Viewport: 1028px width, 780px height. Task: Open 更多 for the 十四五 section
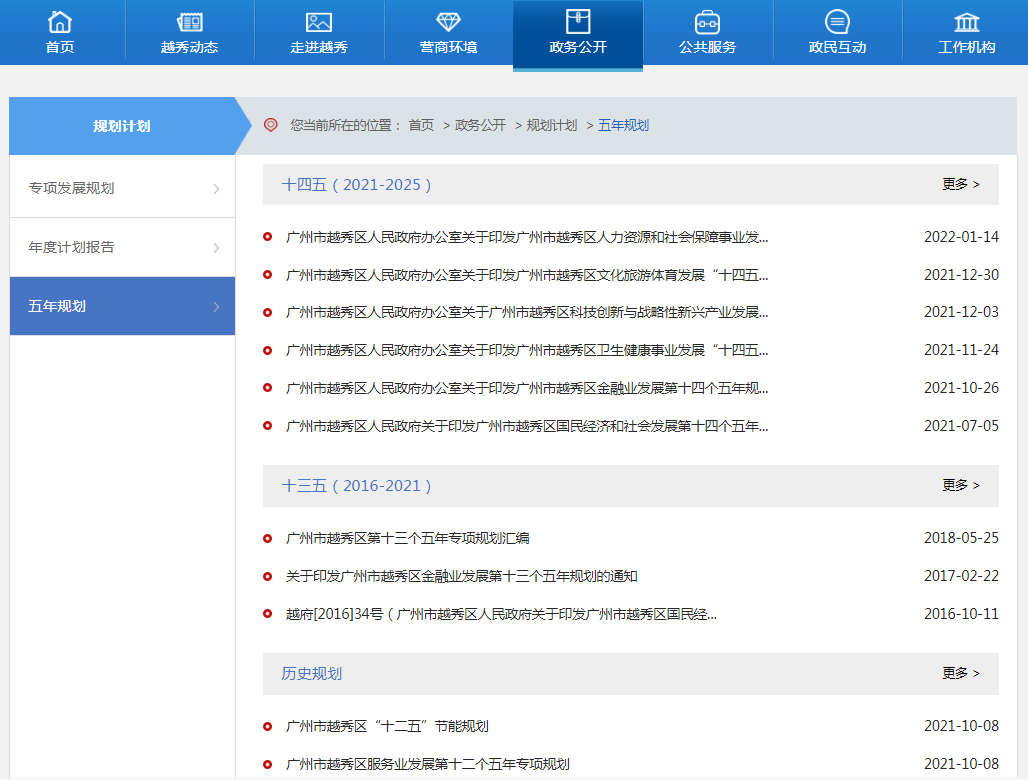click(x=960, y=185)
